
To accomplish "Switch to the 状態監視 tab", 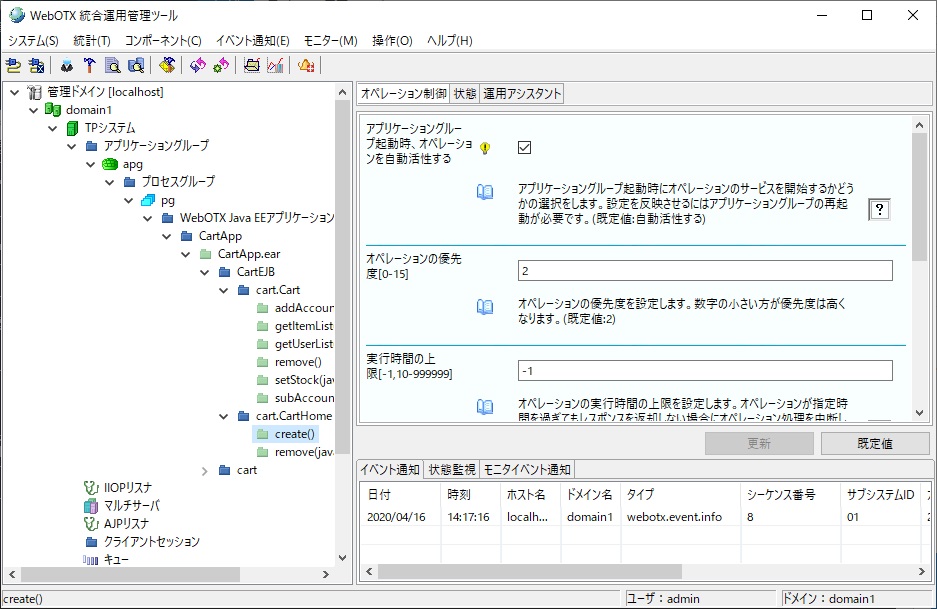I will click(452, 469).
